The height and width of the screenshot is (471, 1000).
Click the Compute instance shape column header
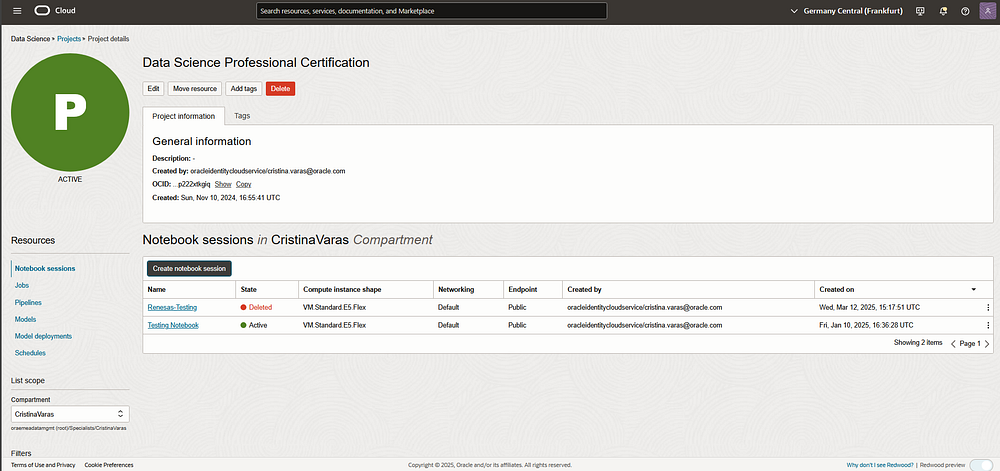[342, 289]
